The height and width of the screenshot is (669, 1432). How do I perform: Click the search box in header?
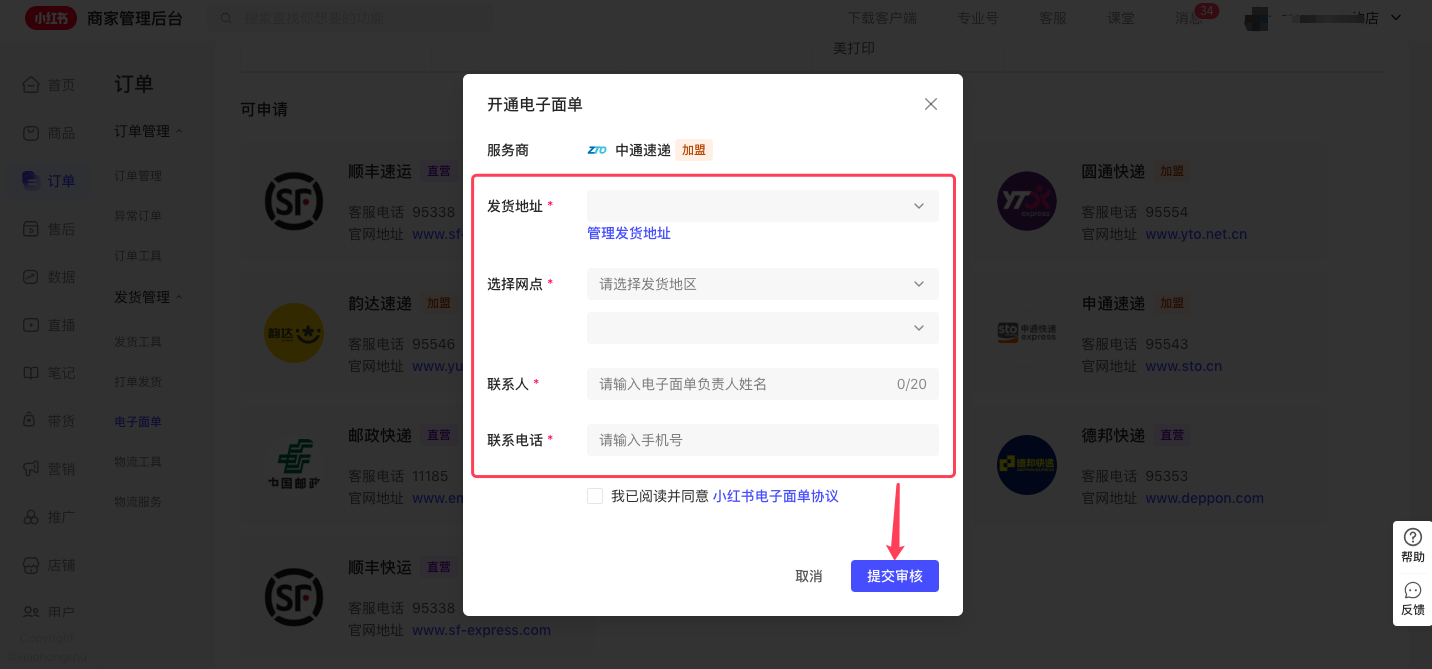[350, 18]
